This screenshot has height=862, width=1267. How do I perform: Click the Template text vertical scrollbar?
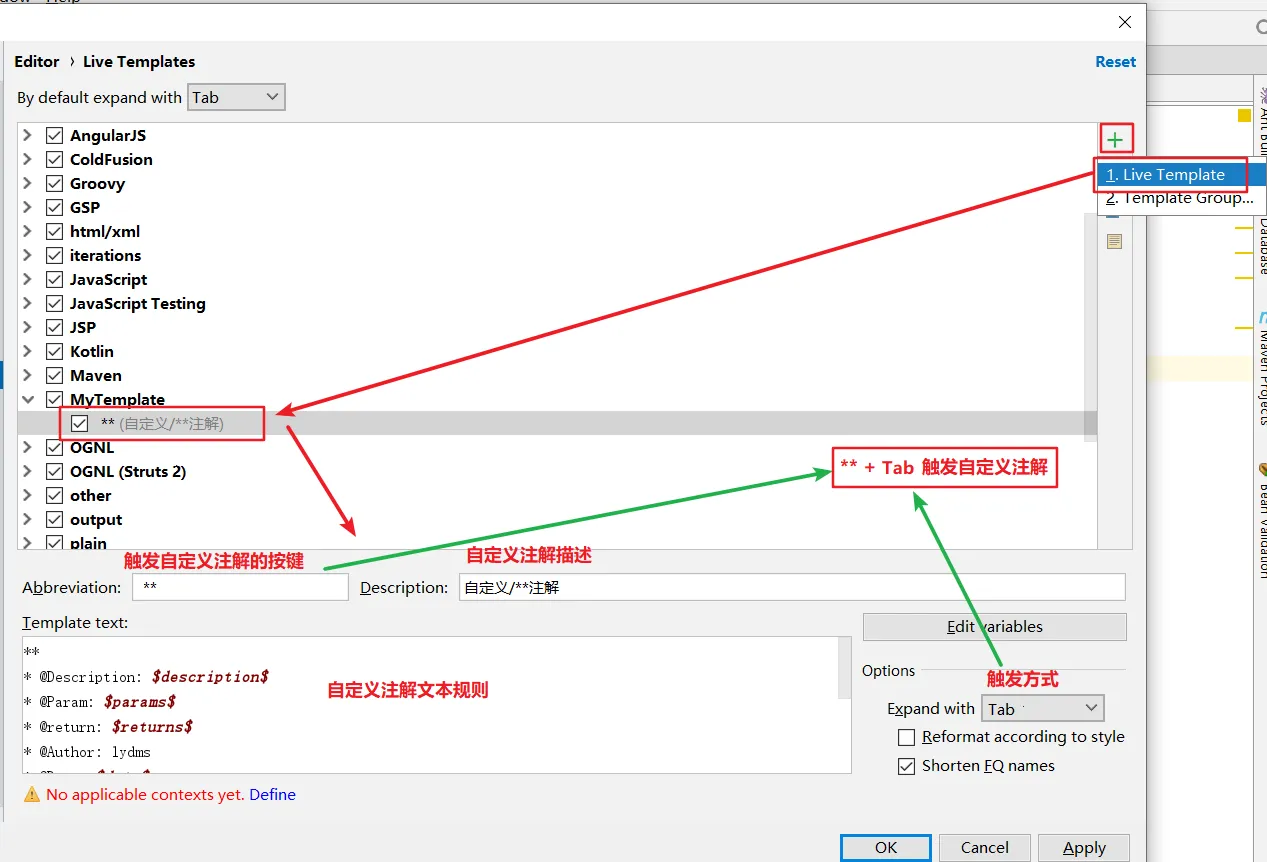pos(845,670)
